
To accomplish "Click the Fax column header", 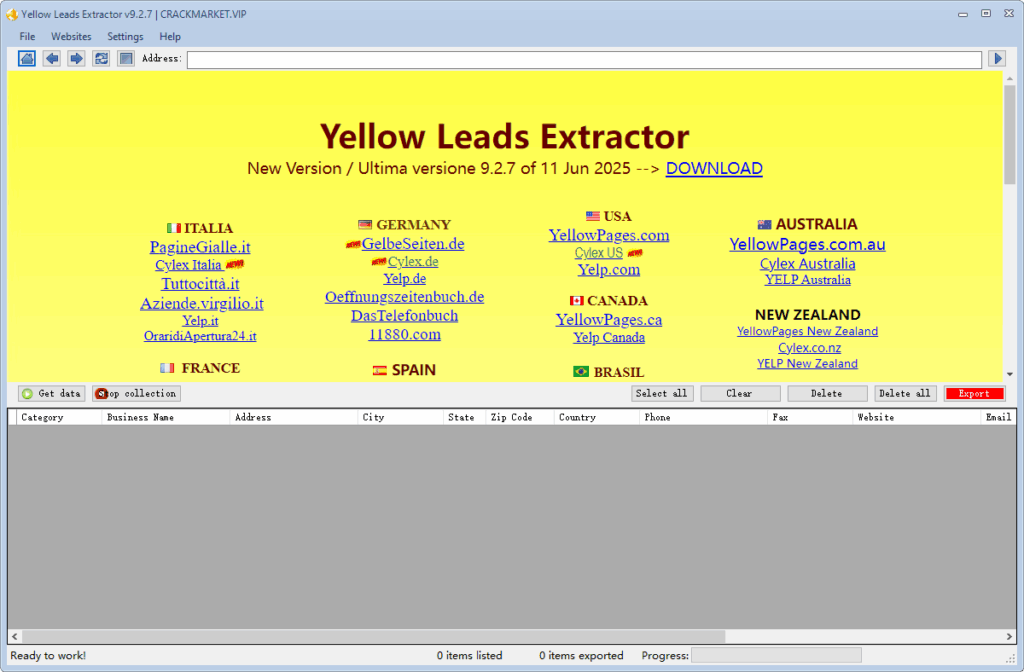I will coord(810,417).
